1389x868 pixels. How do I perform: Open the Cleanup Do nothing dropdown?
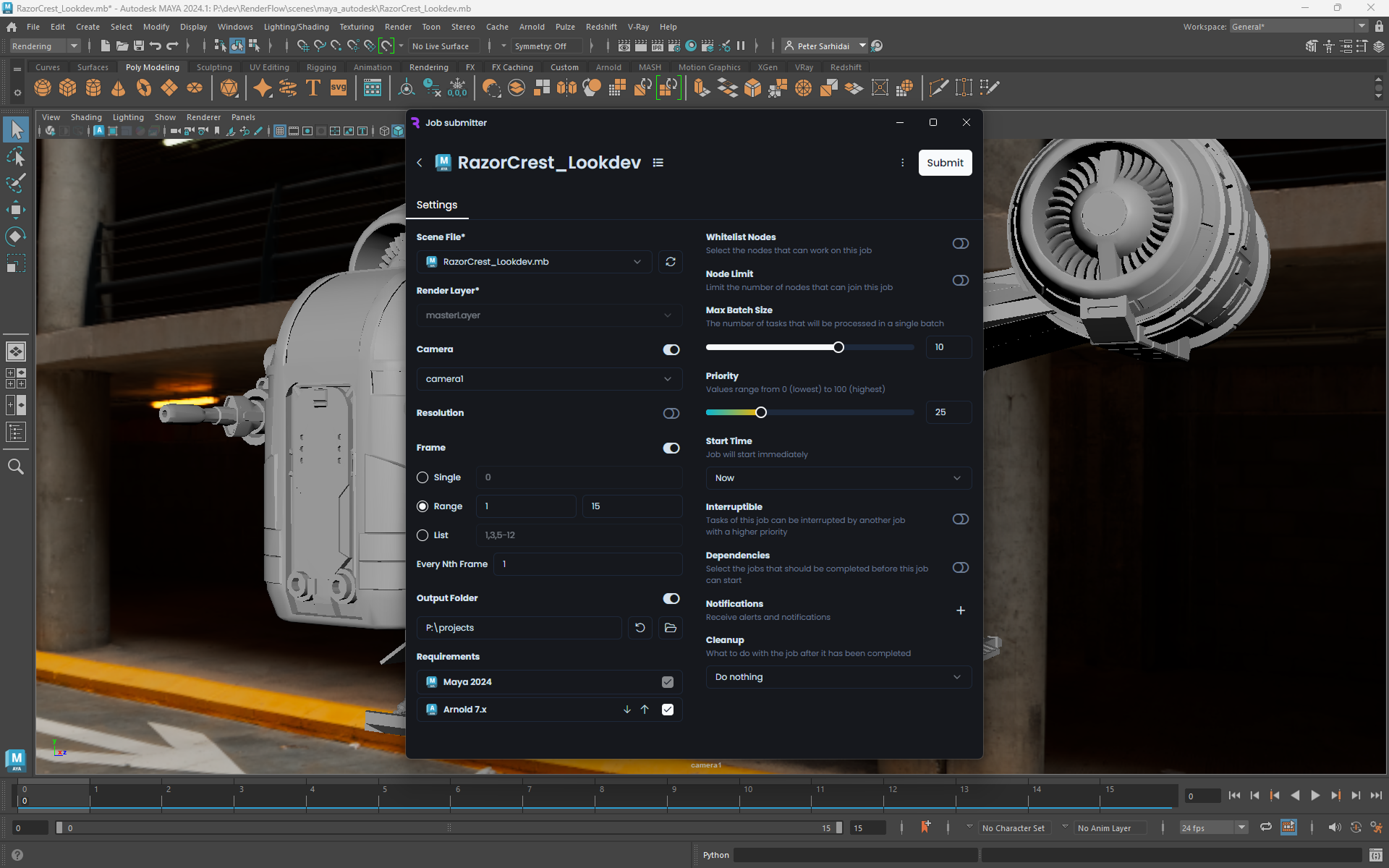(x=838, y=677)
